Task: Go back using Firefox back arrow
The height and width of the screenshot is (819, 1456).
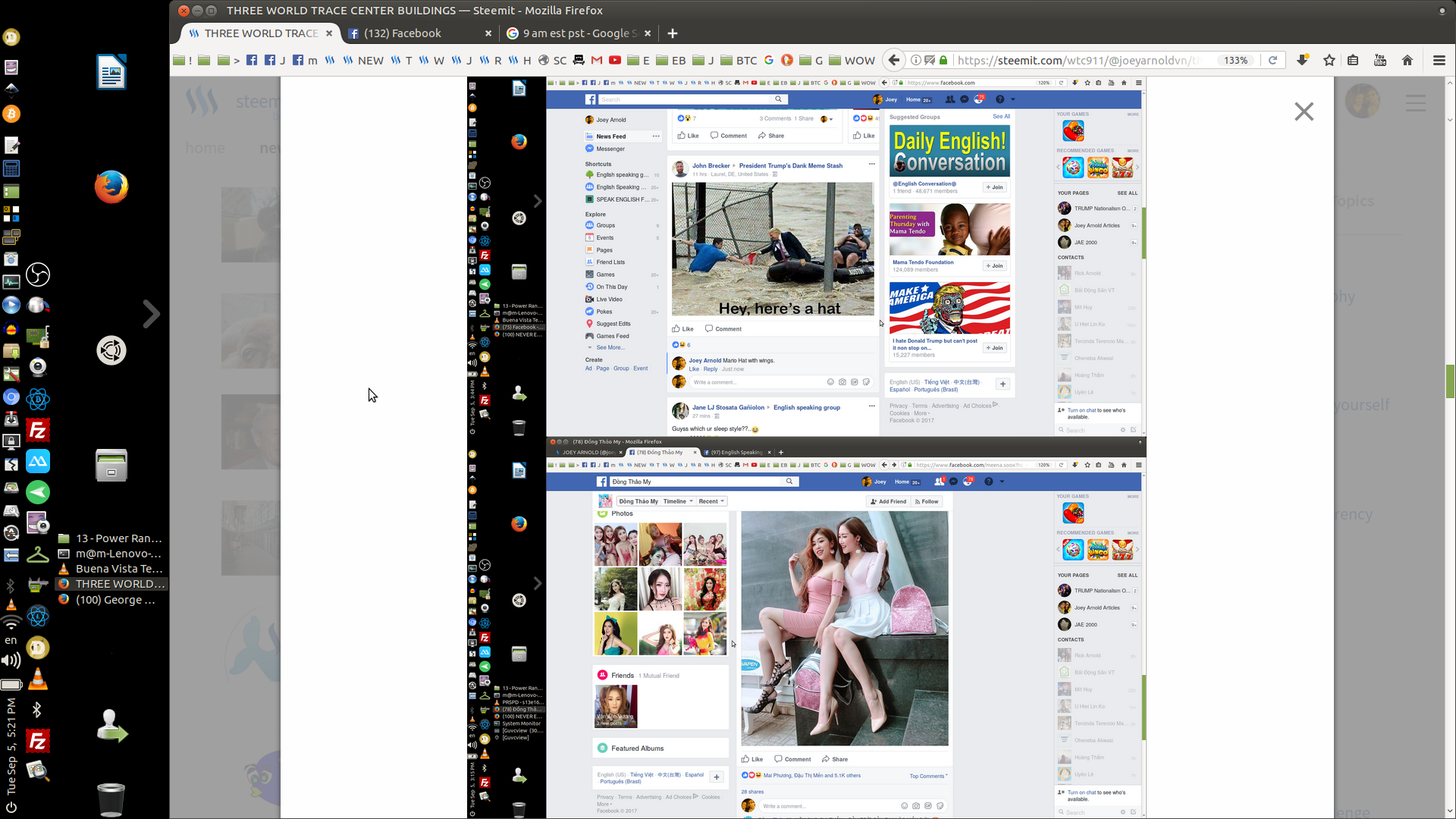Action: click(893, 61)
